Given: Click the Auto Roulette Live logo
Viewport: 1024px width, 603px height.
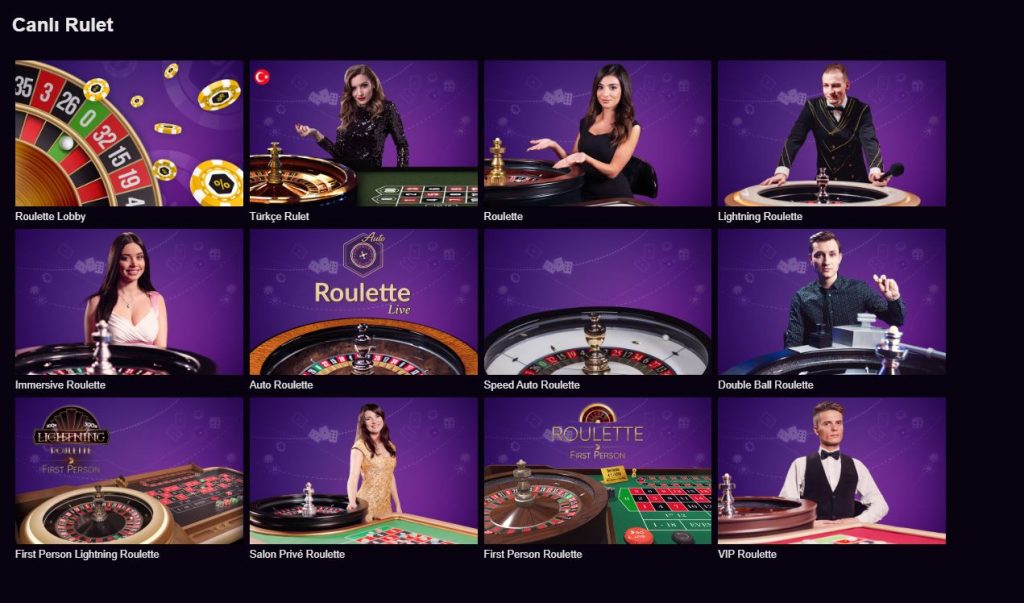Looking at the screenshot, I should click(363, 274).
